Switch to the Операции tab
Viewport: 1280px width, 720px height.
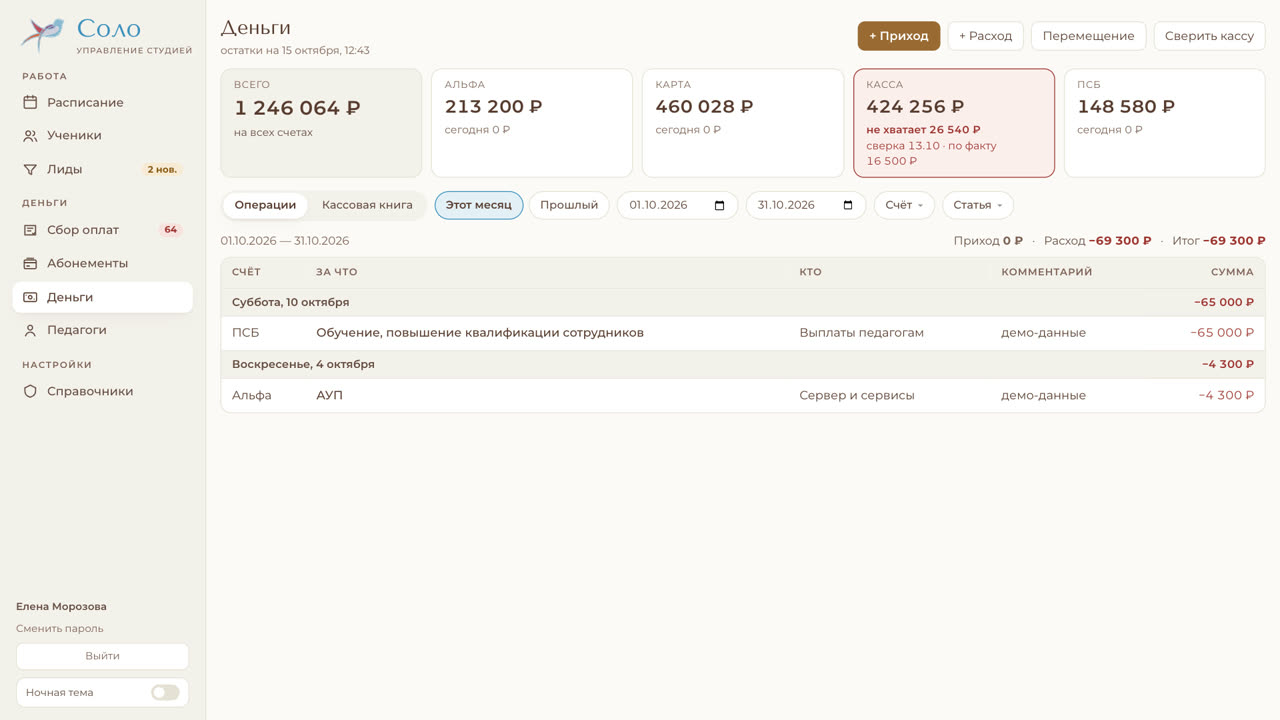point(265,205)
